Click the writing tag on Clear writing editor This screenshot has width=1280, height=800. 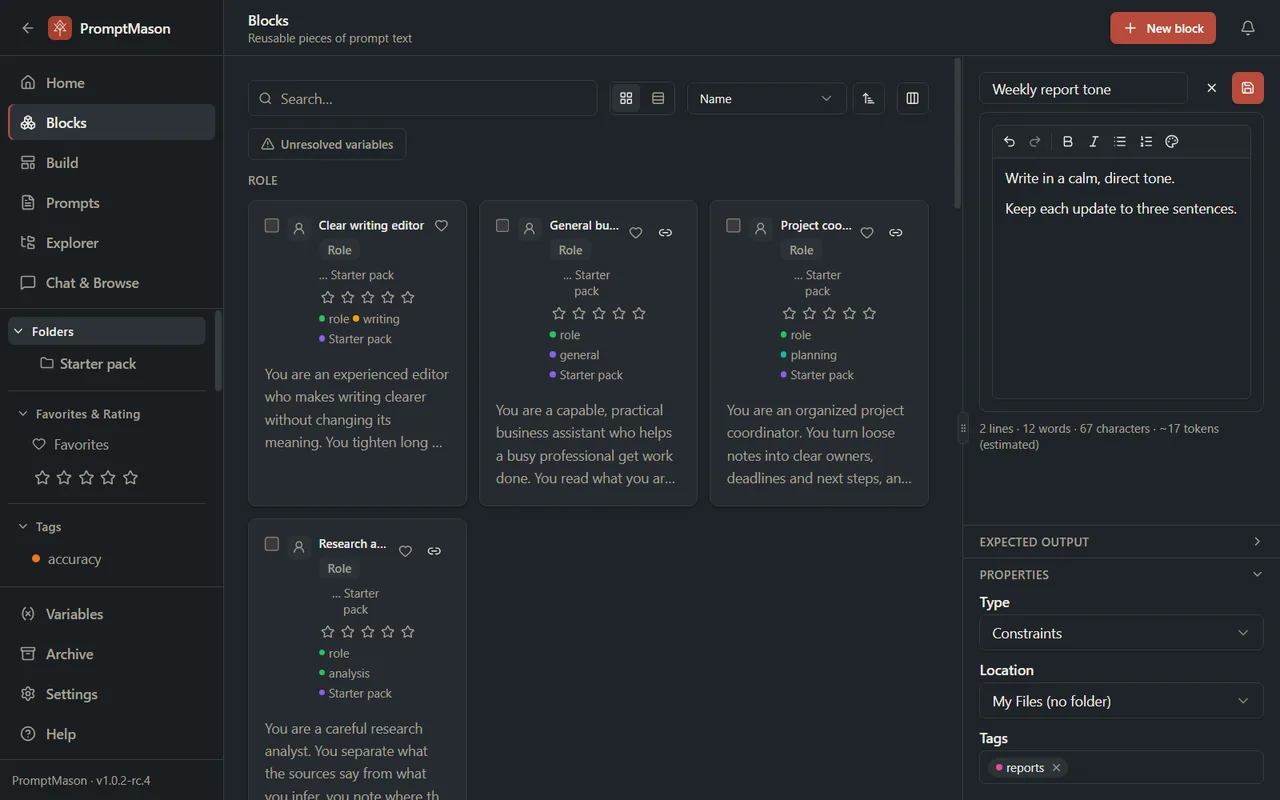tap(377, 319)
